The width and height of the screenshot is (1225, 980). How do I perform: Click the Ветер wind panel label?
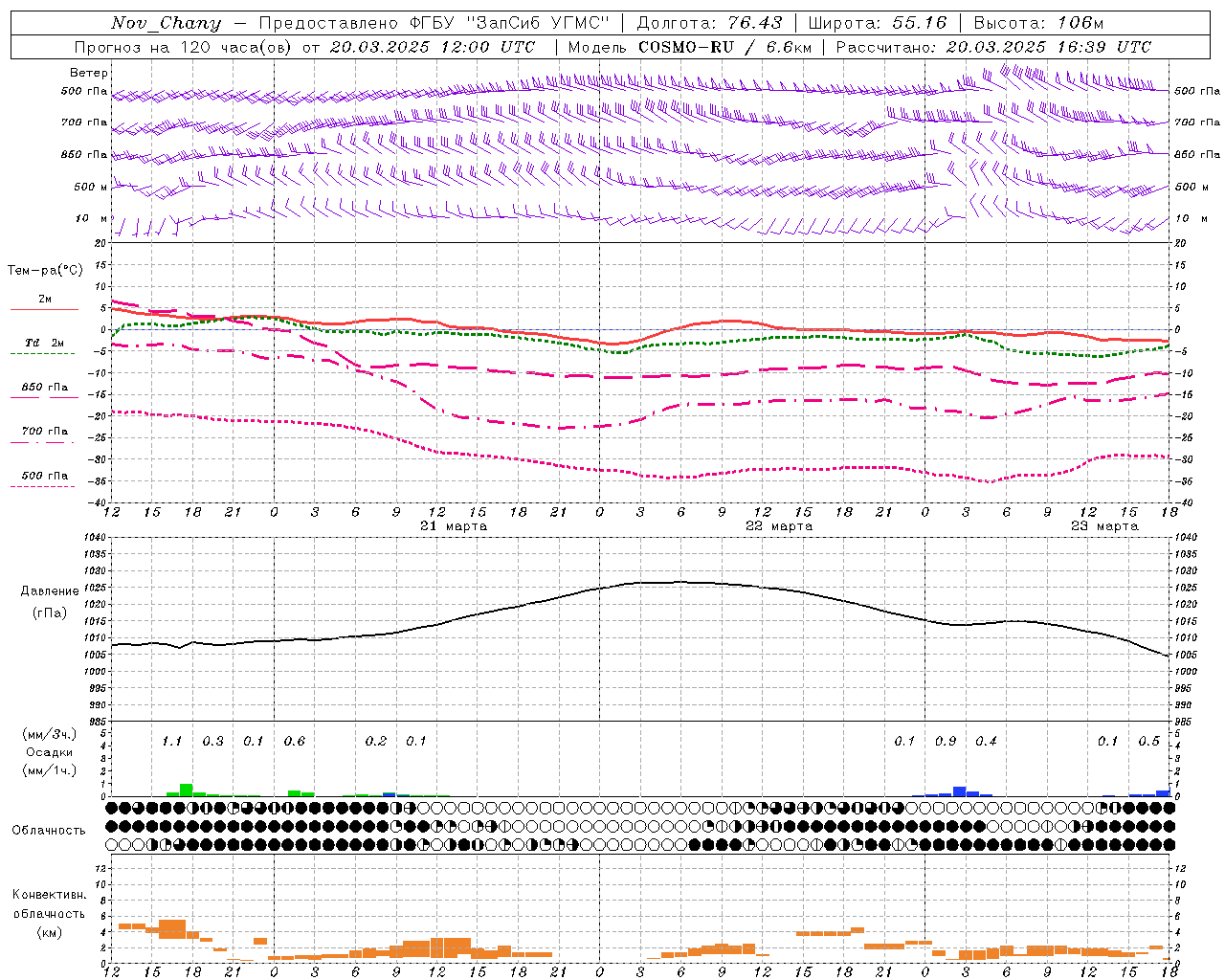click(88, 73)
